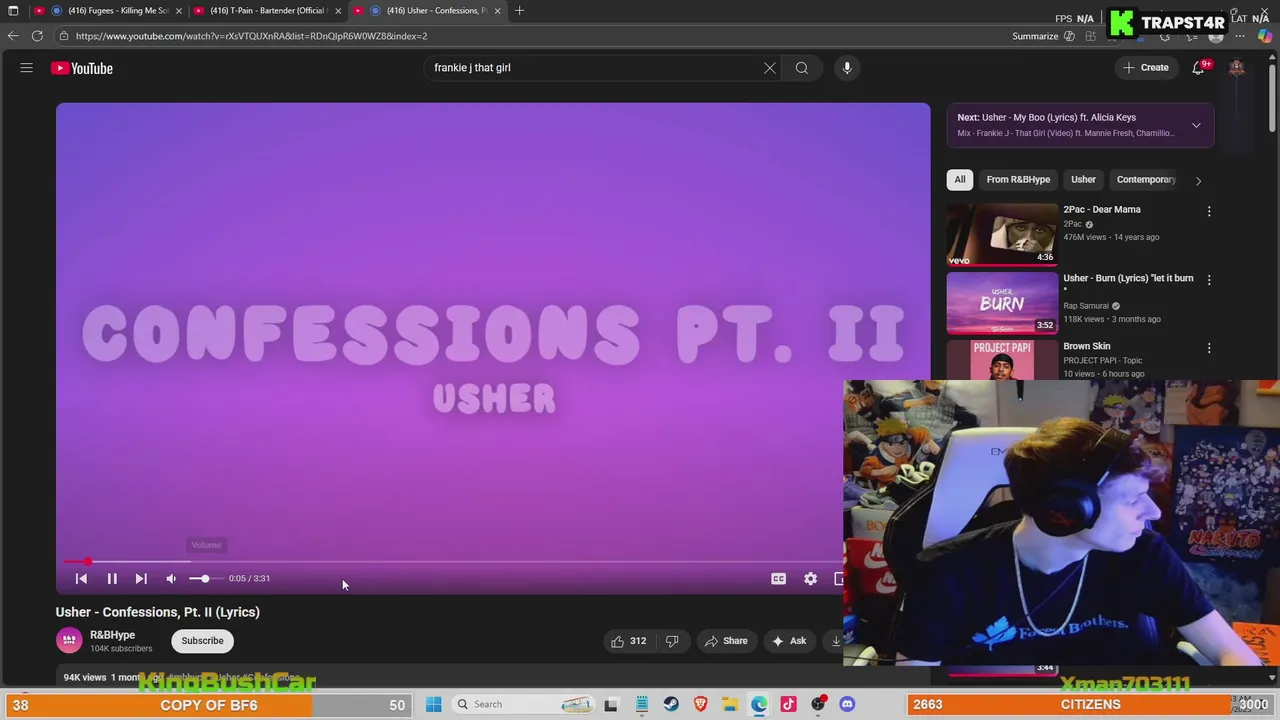Viewport: 1280px width, 720px height.
Task: Mute the video volume
Action: tap(171, 578)
